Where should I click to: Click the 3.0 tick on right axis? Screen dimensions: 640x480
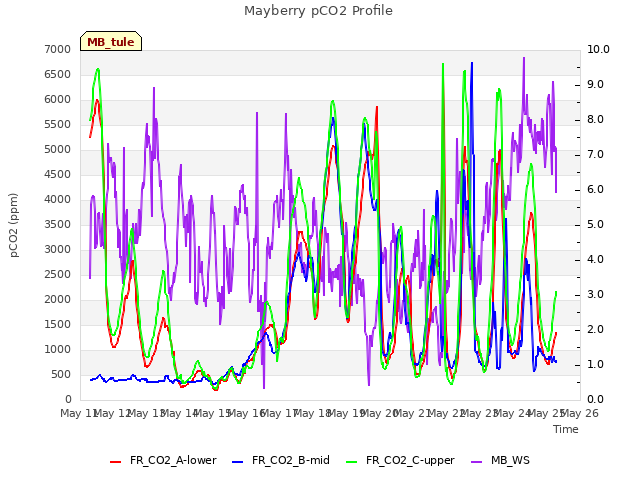(x=595, y=295)
